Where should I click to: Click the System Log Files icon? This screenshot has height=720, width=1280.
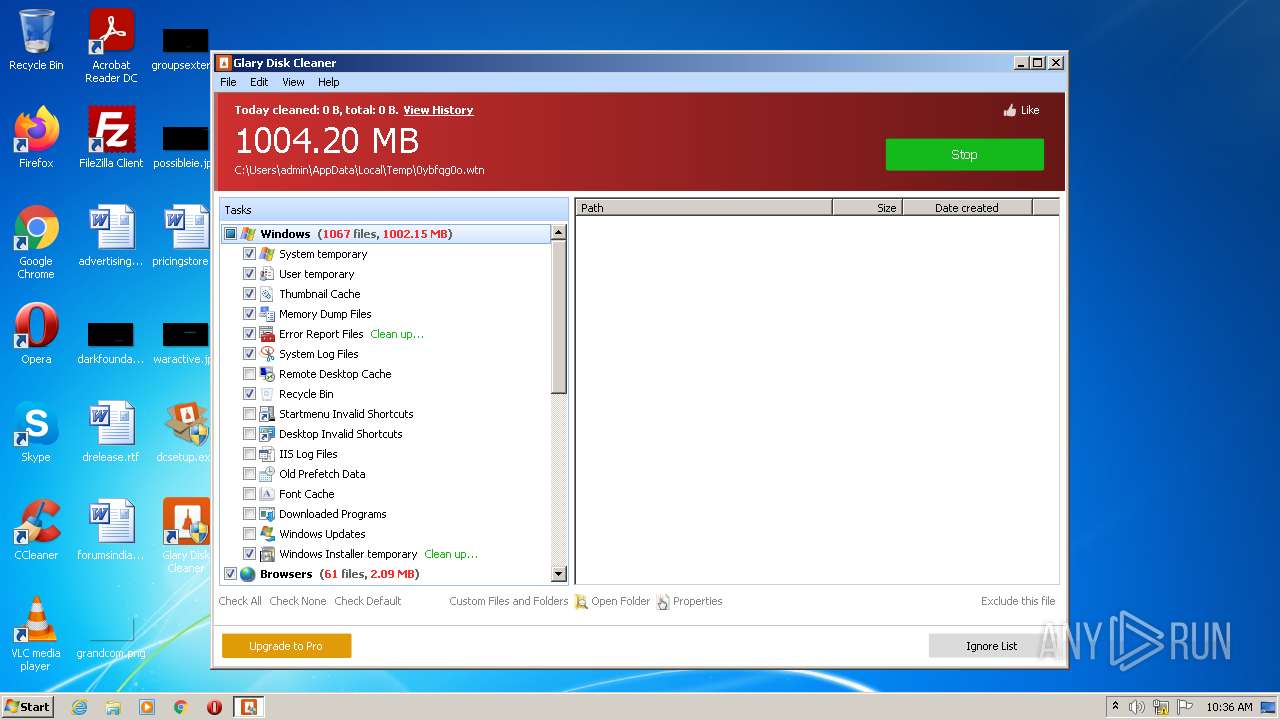coord(267,354)
